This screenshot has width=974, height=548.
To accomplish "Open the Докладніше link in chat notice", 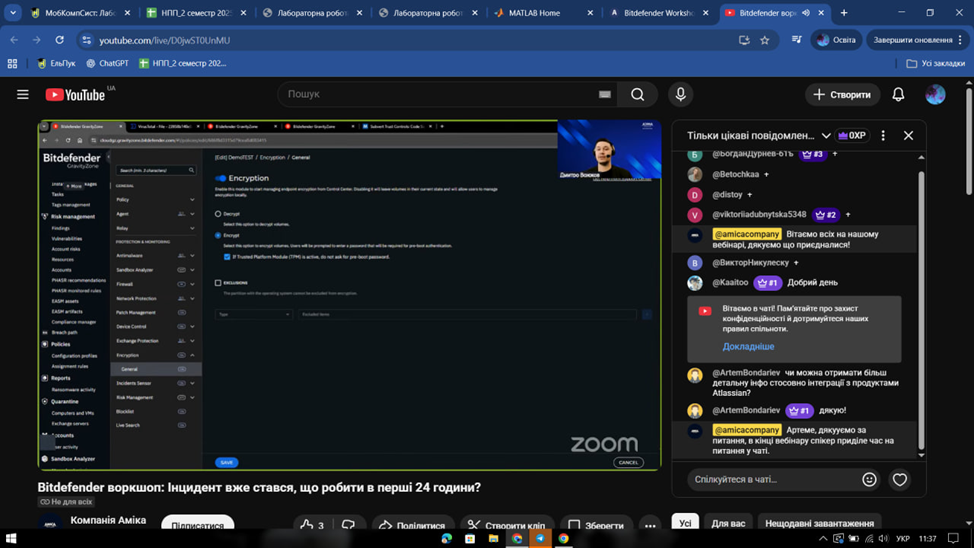I will pyautogui.click(x=748, y=347).
